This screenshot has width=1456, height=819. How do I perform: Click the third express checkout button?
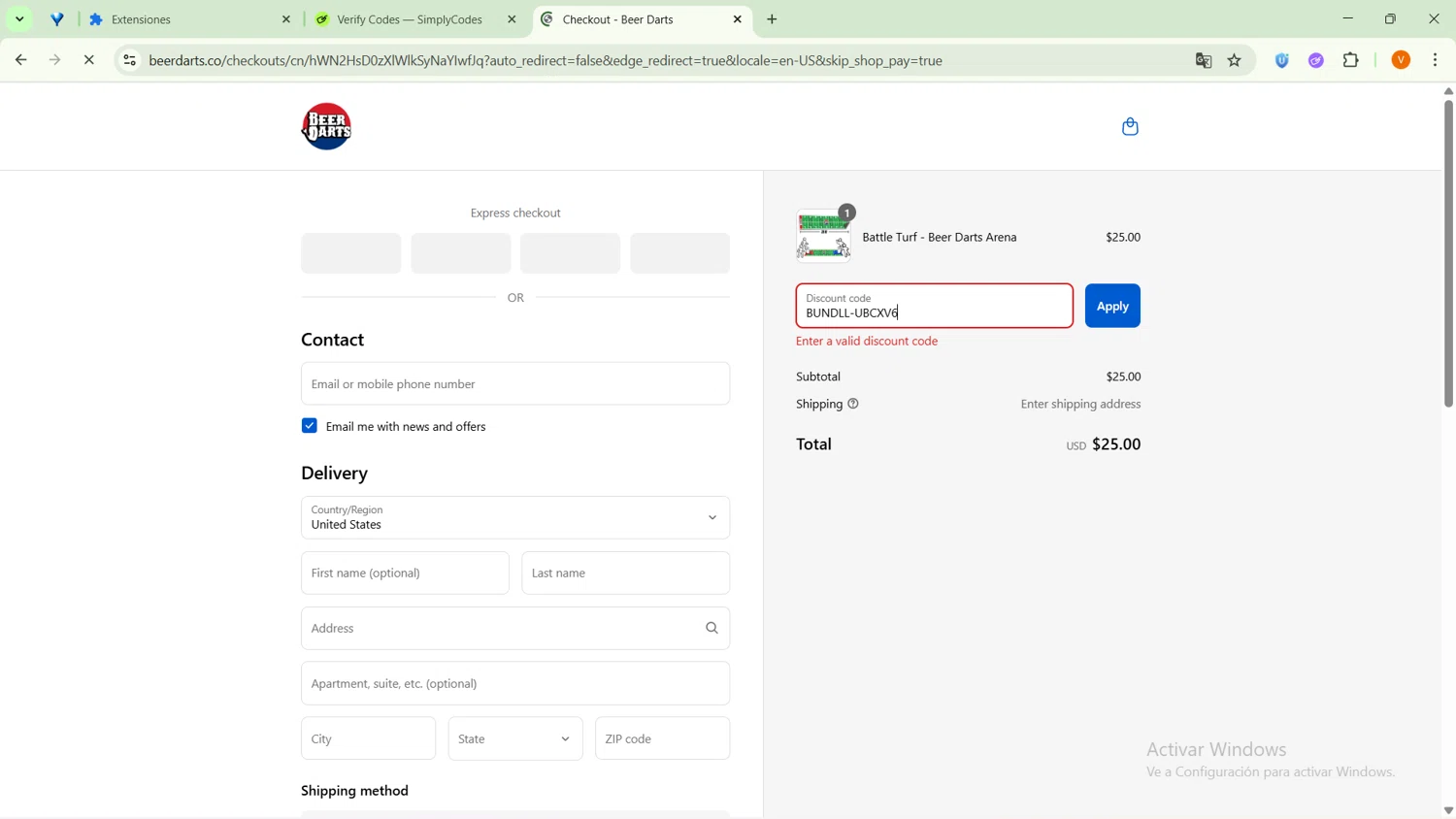(x=570, y=253)
